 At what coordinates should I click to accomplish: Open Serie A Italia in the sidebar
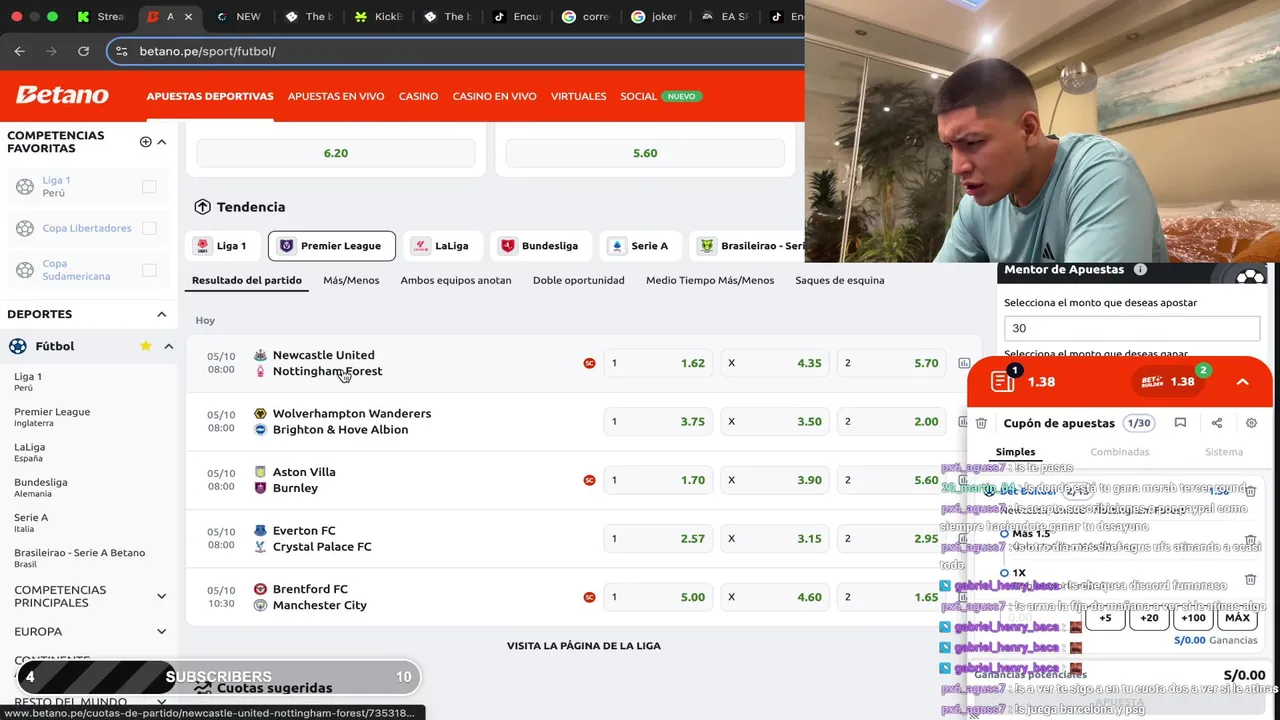[31, 522]
